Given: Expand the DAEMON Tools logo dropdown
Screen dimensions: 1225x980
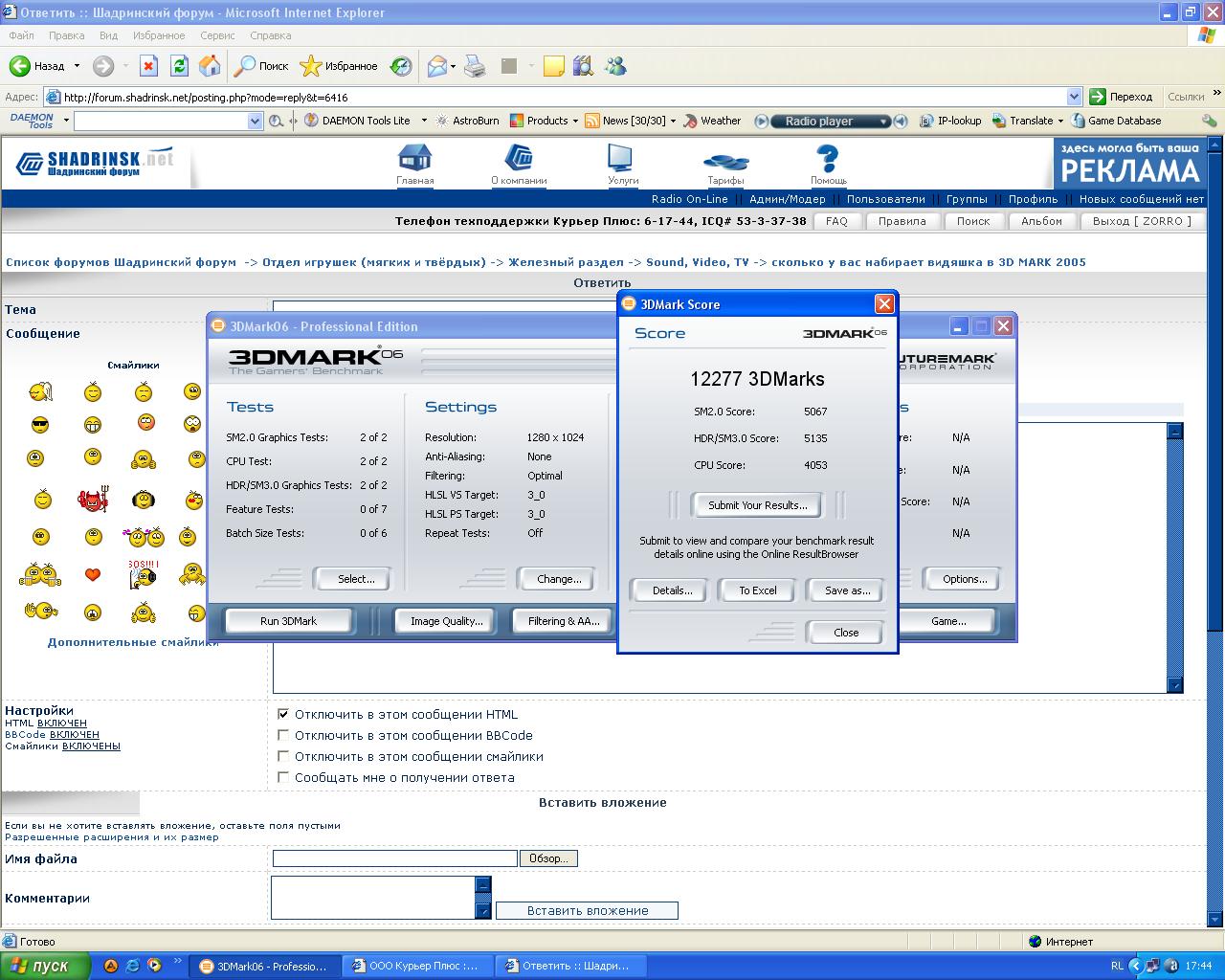Looking at the screenshot, I should 66,121.
